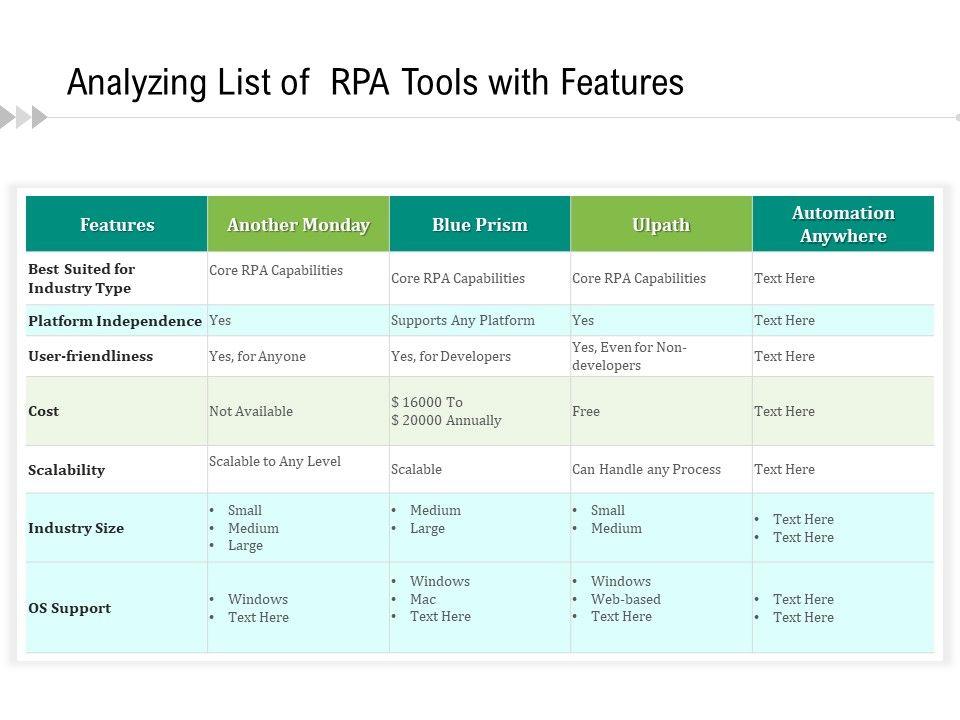Select the 'UIpath' green header cell
960x720 pixels.
point(661,224)
